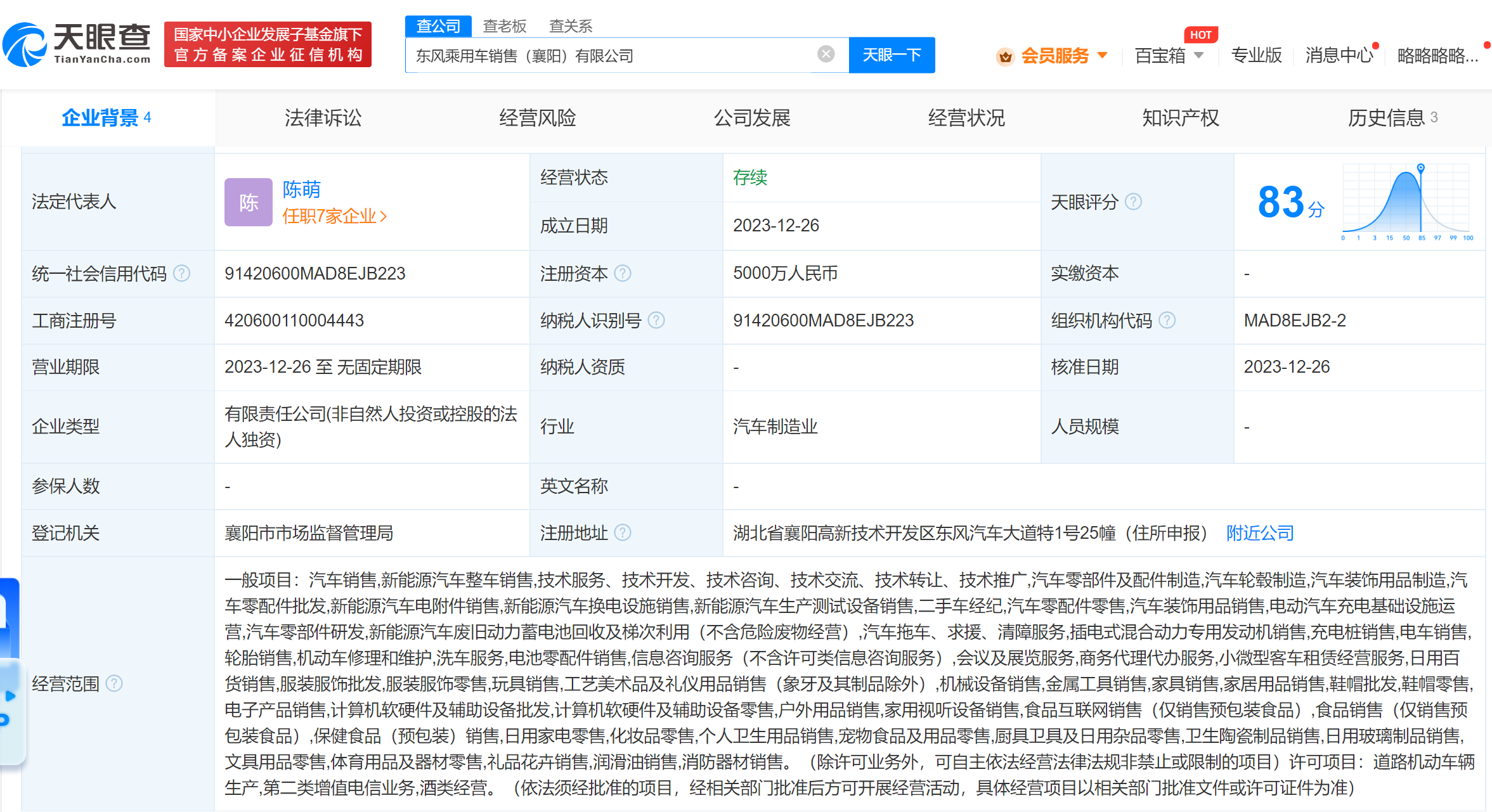
Task: Click taxpayer ID value next to 纳税人识别号
Action: coord(823,320)
